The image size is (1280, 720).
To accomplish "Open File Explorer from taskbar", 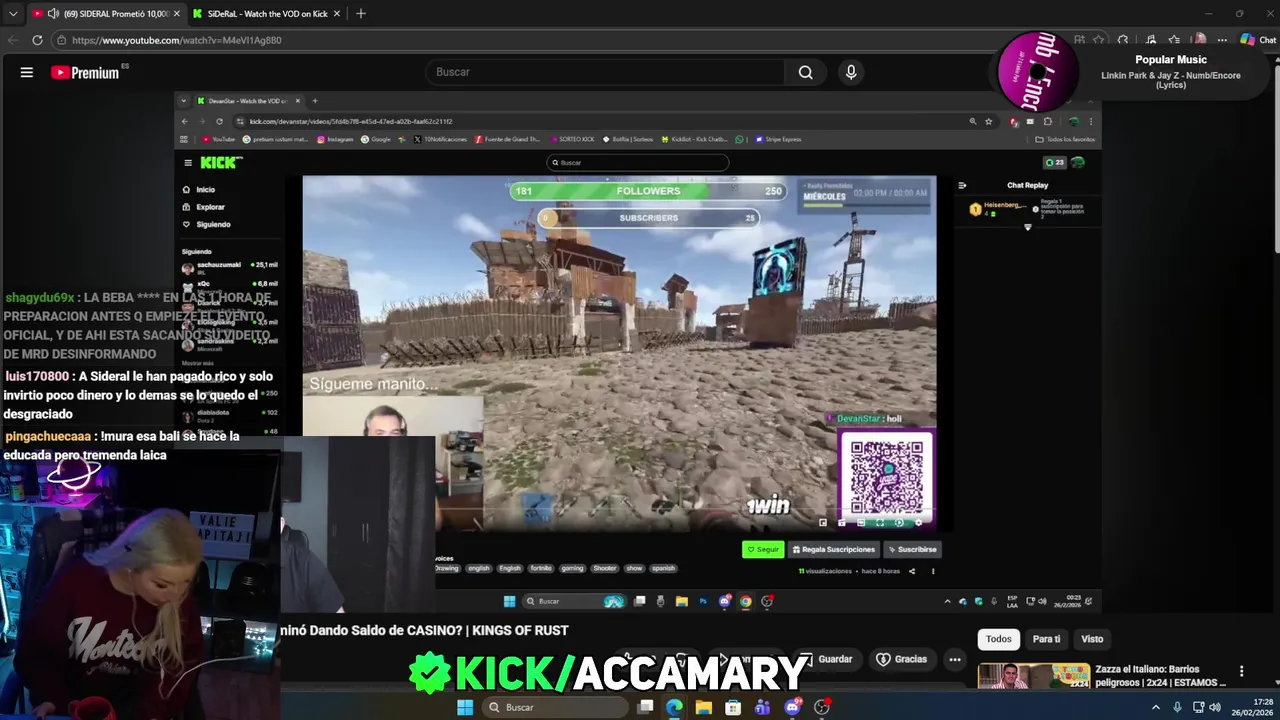I will tap(704, 707).
